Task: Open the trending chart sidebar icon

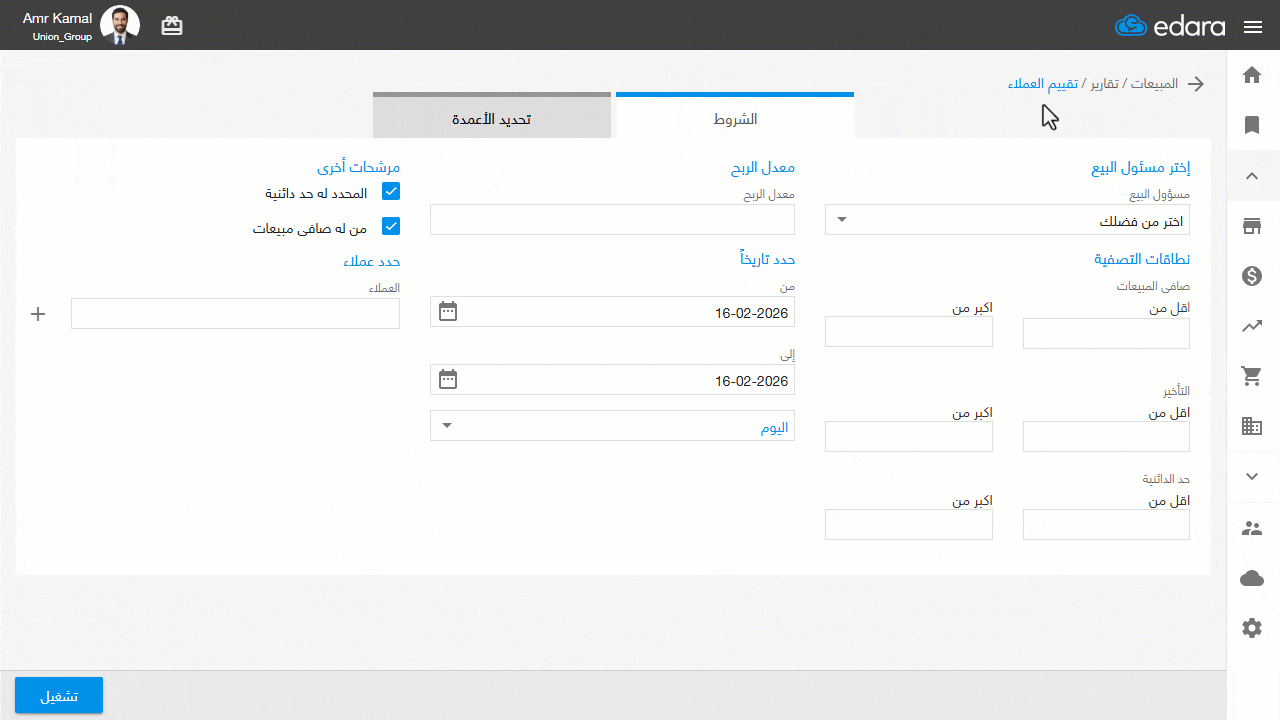Action: point(1252,326)
